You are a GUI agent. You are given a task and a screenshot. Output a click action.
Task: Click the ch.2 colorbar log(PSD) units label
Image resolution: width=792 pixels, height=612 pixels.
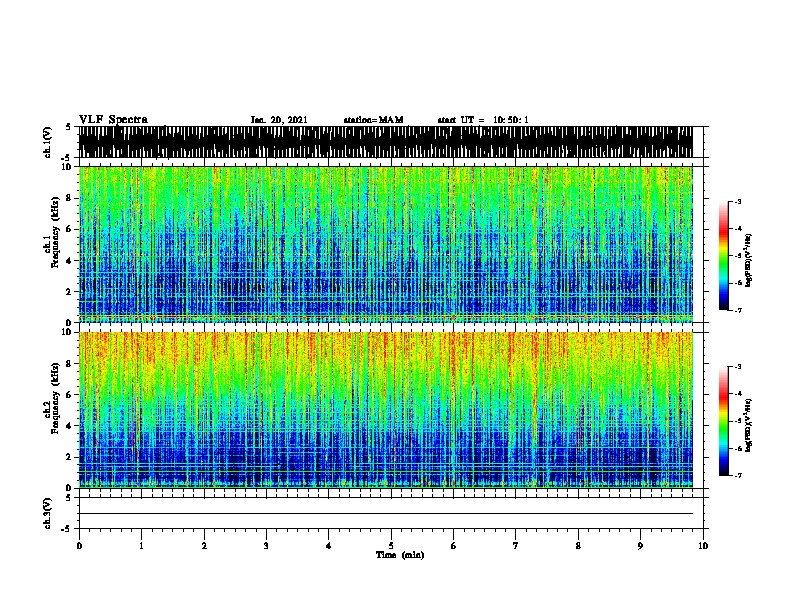point(749,425)
